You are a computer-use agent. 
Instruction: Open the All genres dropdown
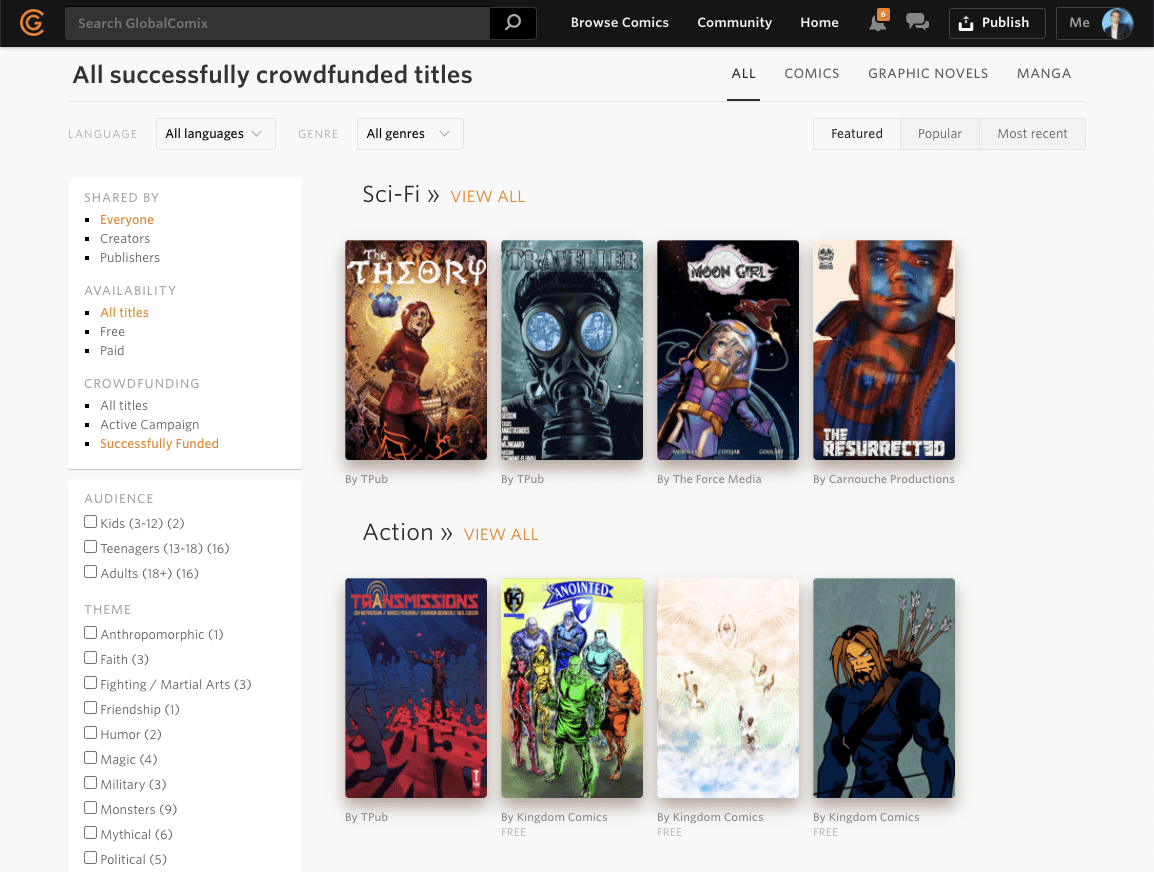(410, 134)
